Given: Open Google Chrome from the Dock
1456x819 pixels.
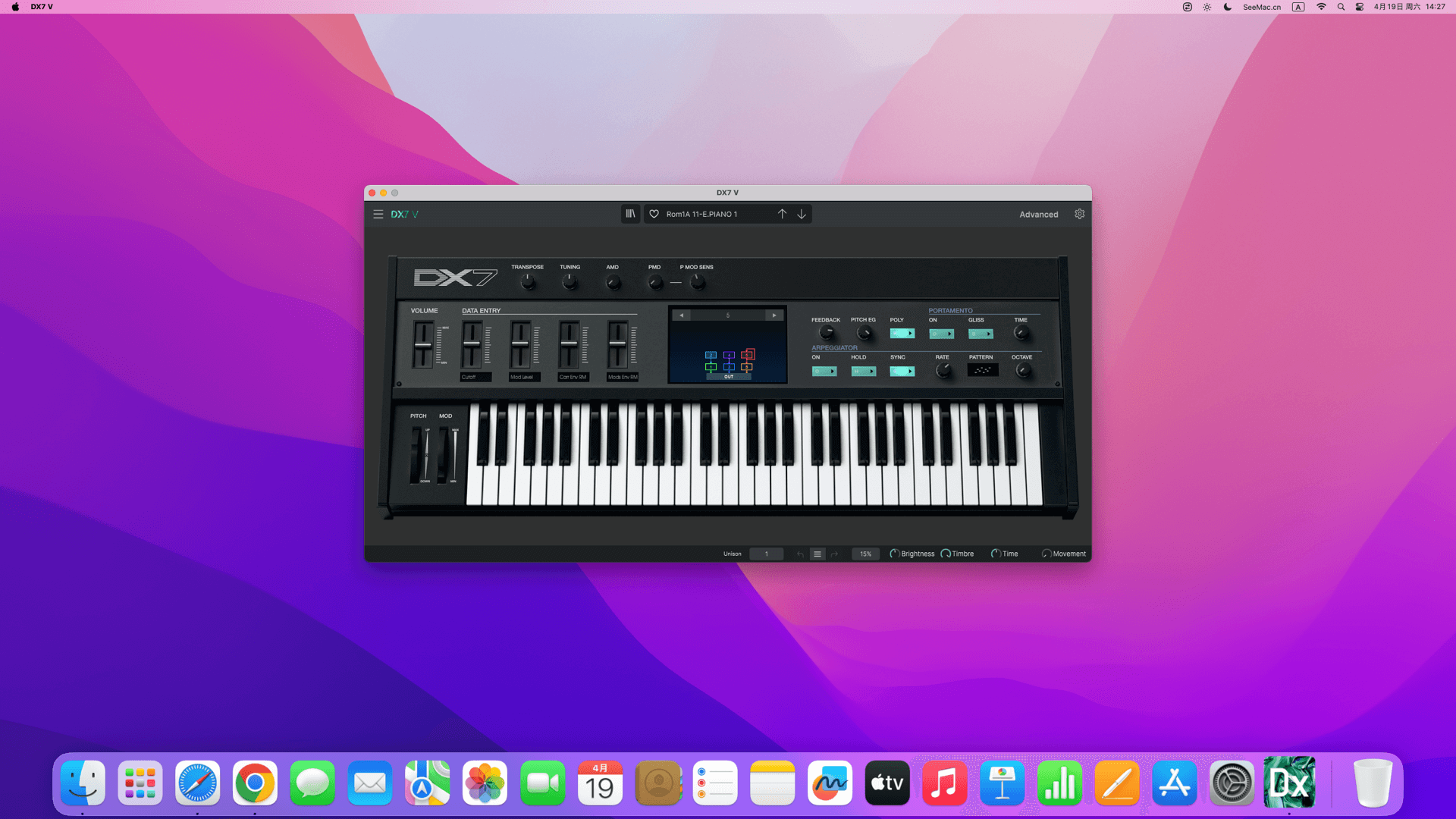Looking at the screenshot, I should [255, 783].
